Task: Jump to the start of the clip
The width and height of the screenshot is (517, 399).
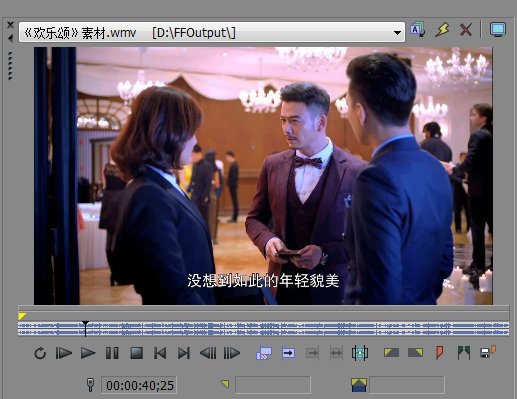Action: [160, 353]
